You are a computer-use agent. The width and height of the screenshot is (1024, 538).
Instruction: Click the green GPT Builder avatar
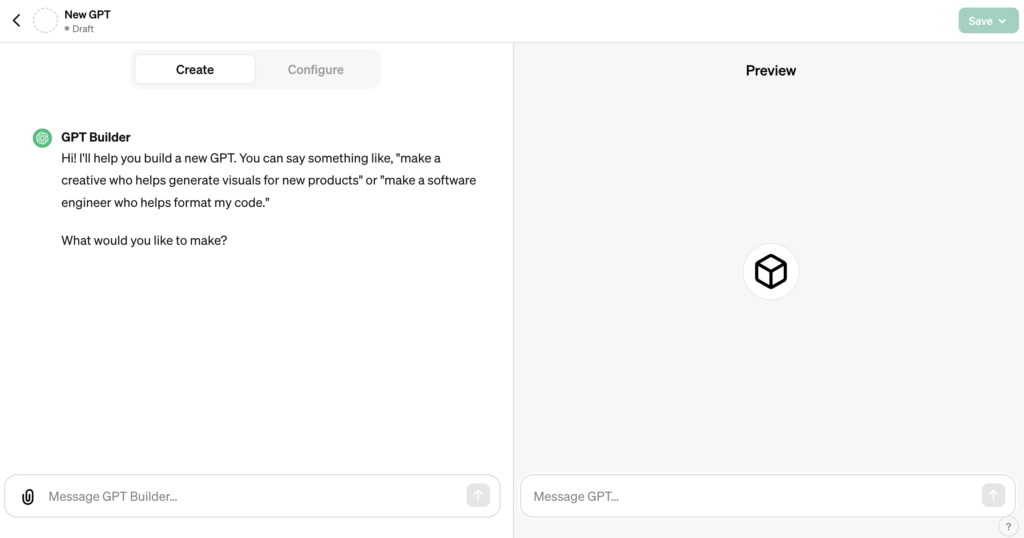(x=42, y=138)
